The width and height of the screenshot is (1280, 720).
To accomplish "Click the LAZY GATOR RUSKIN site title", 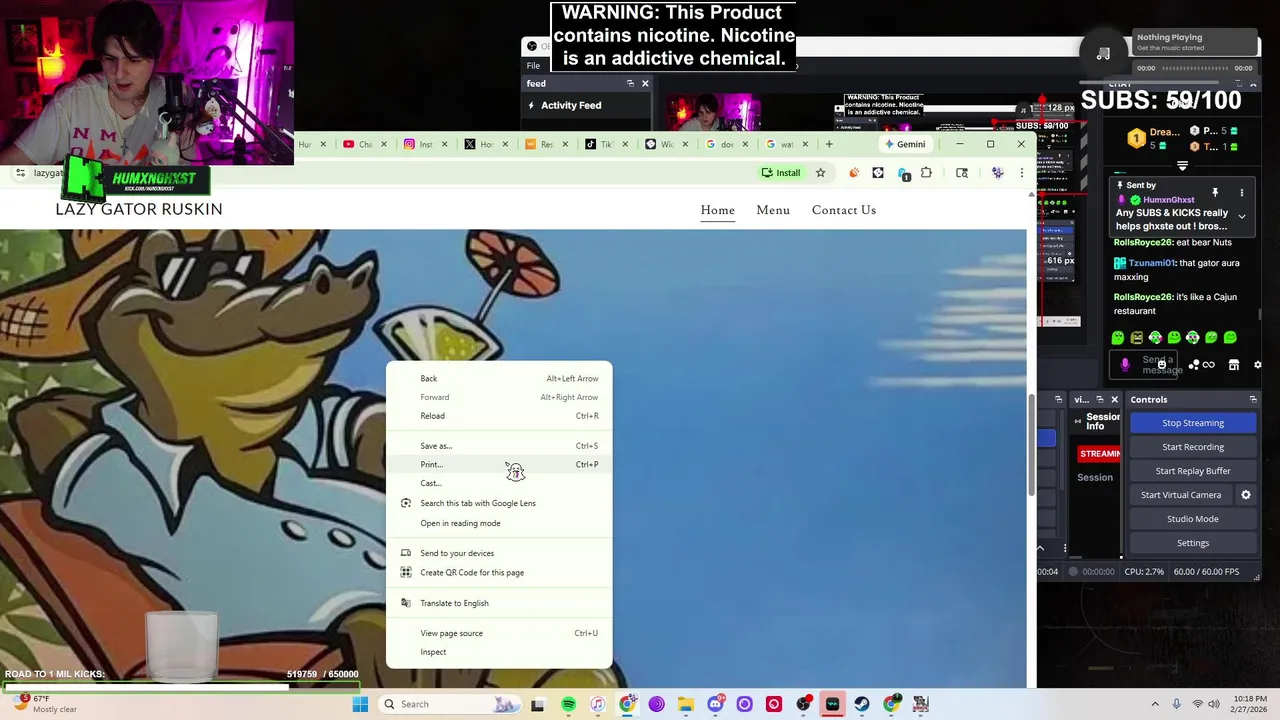I will pyautogui.click(x=139, y=209).
